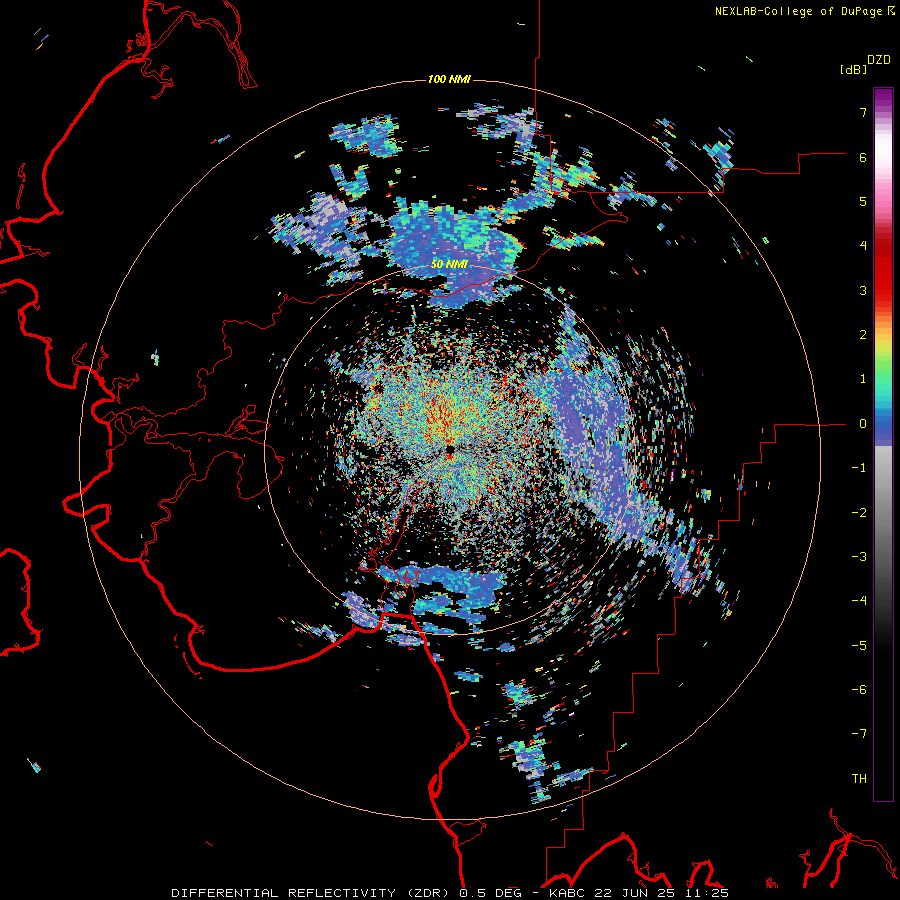Click the -6 value on the color scale

pyautogui.click(x=859, y=690)
